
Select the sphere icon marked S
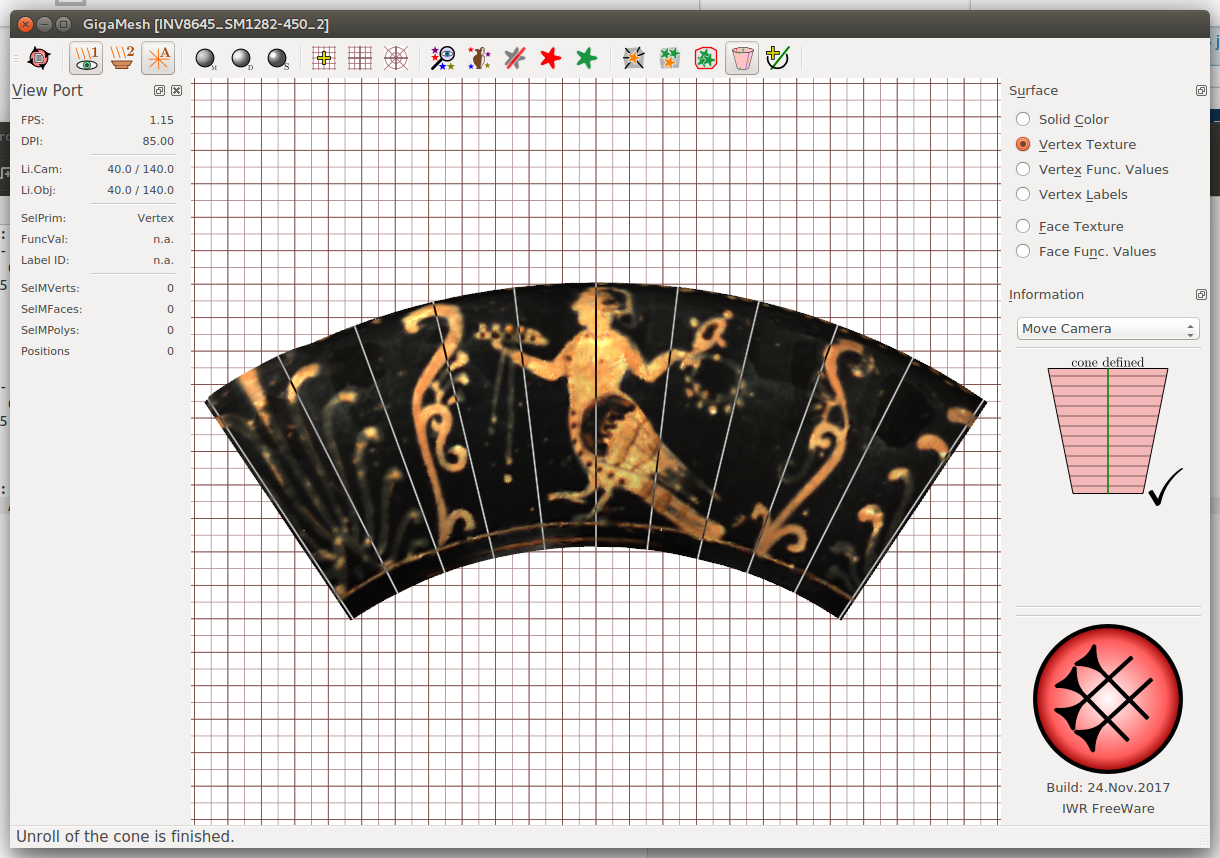coord(278,59)
